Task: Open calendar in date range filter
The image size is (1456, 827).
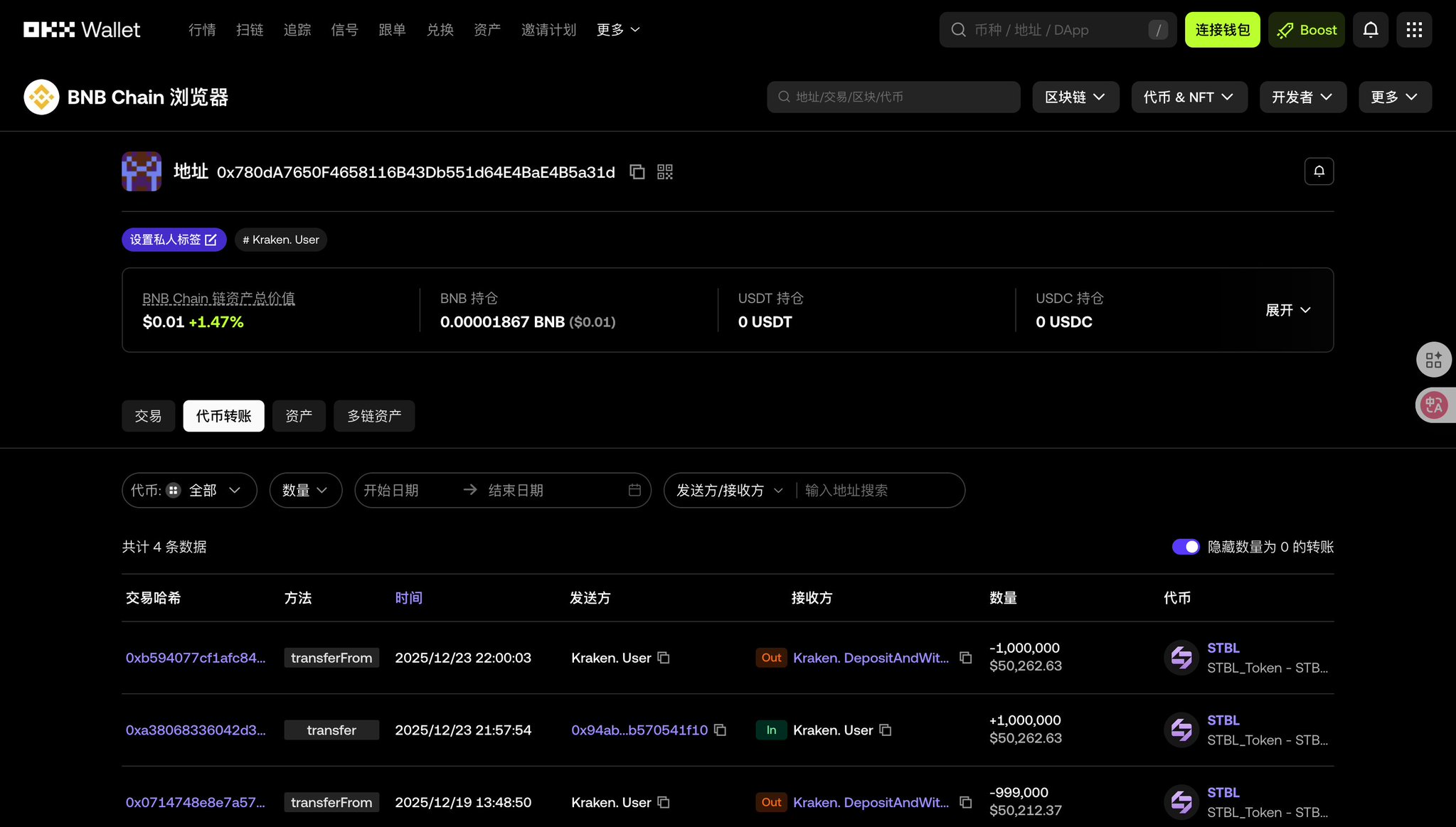Action: (634, 491)
